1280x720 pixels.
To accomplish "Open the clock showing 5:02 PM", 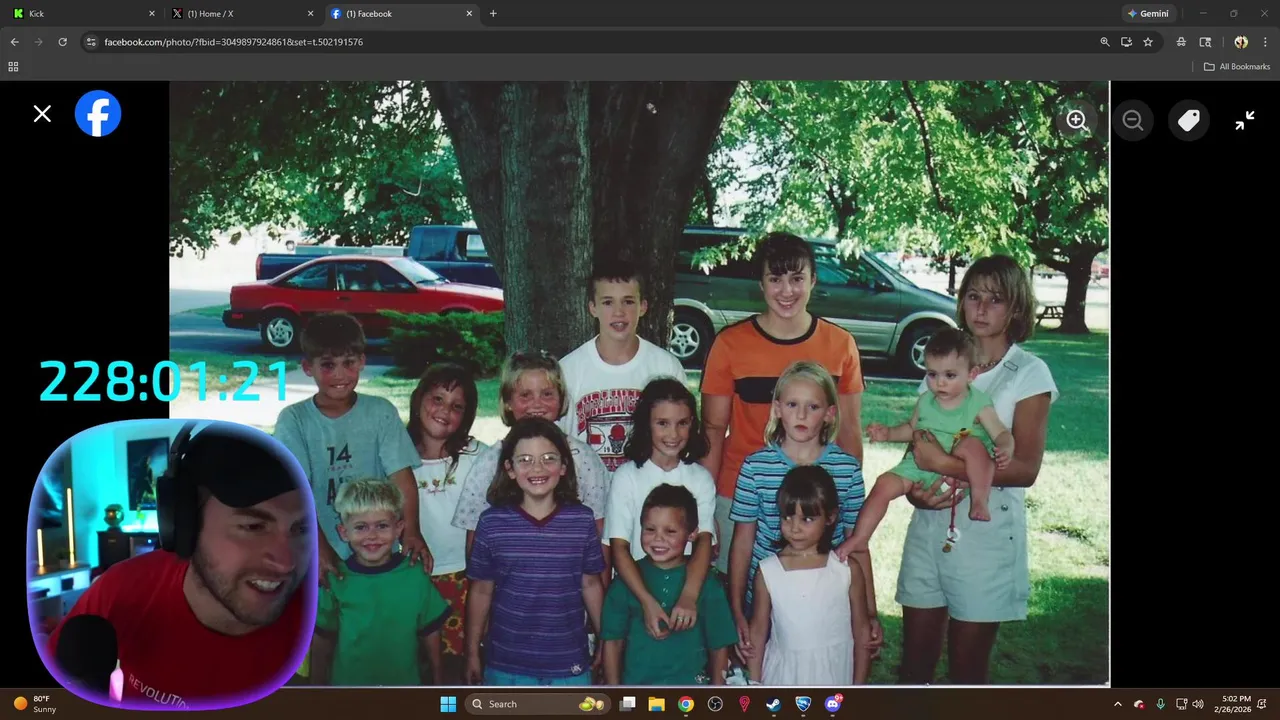I will point(1232,704).
